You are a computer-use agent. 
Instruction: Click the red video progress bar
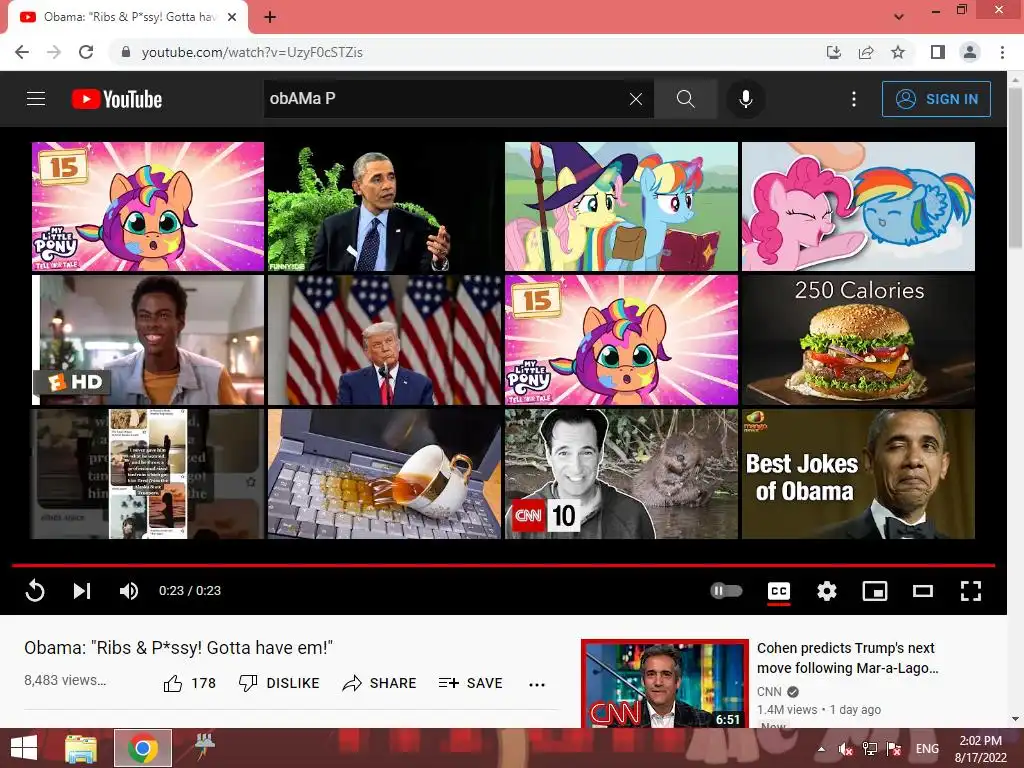pos(503,566)
